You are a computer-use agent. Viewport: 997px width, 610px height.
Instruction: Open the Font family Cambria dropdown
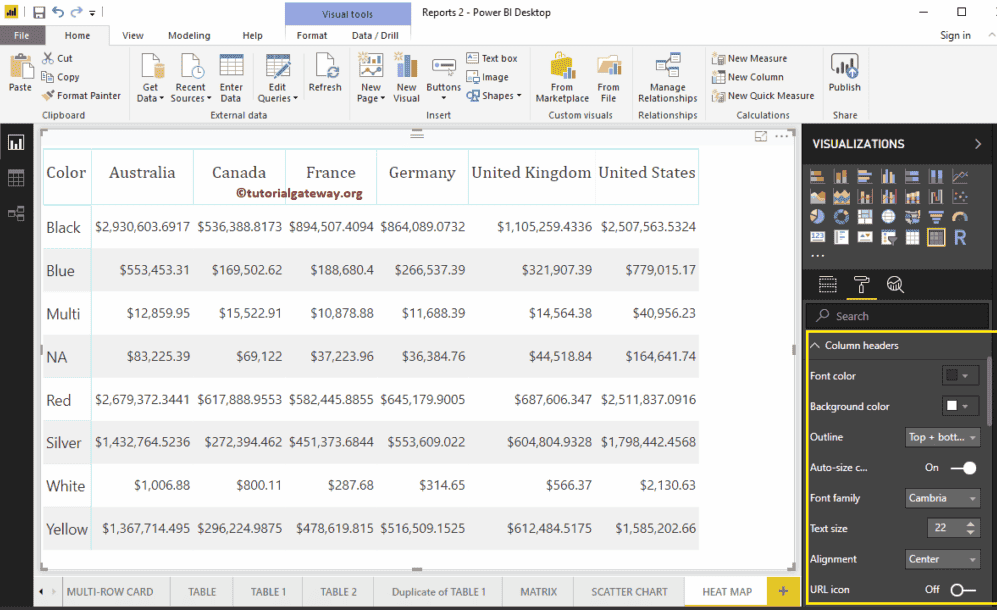pyautogui.click(x=941, y=497)
